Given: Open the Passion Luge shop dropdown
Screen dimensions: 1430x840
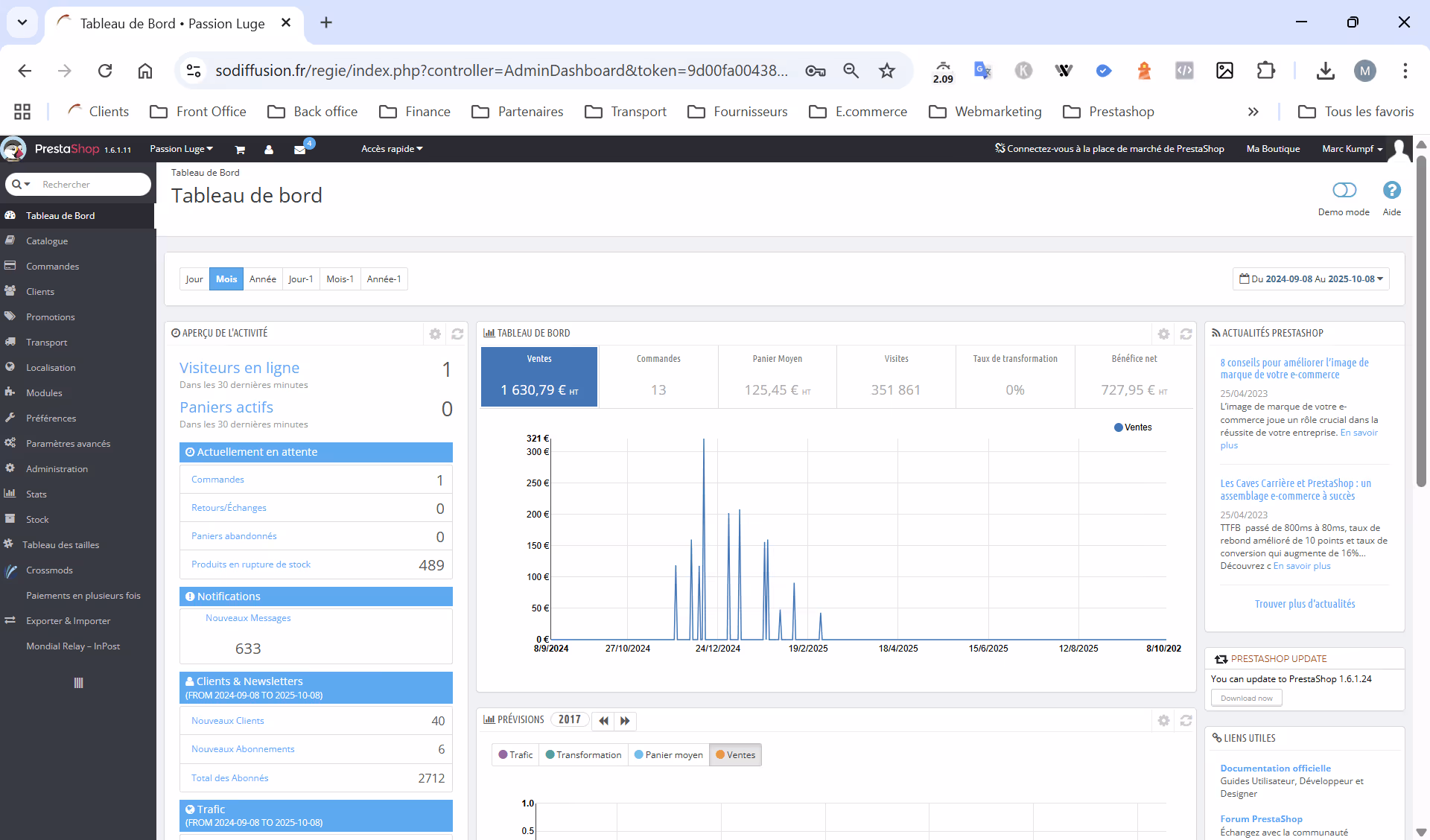Looking at the screenshot, I should pyautogui.click(x=181, y=149).
